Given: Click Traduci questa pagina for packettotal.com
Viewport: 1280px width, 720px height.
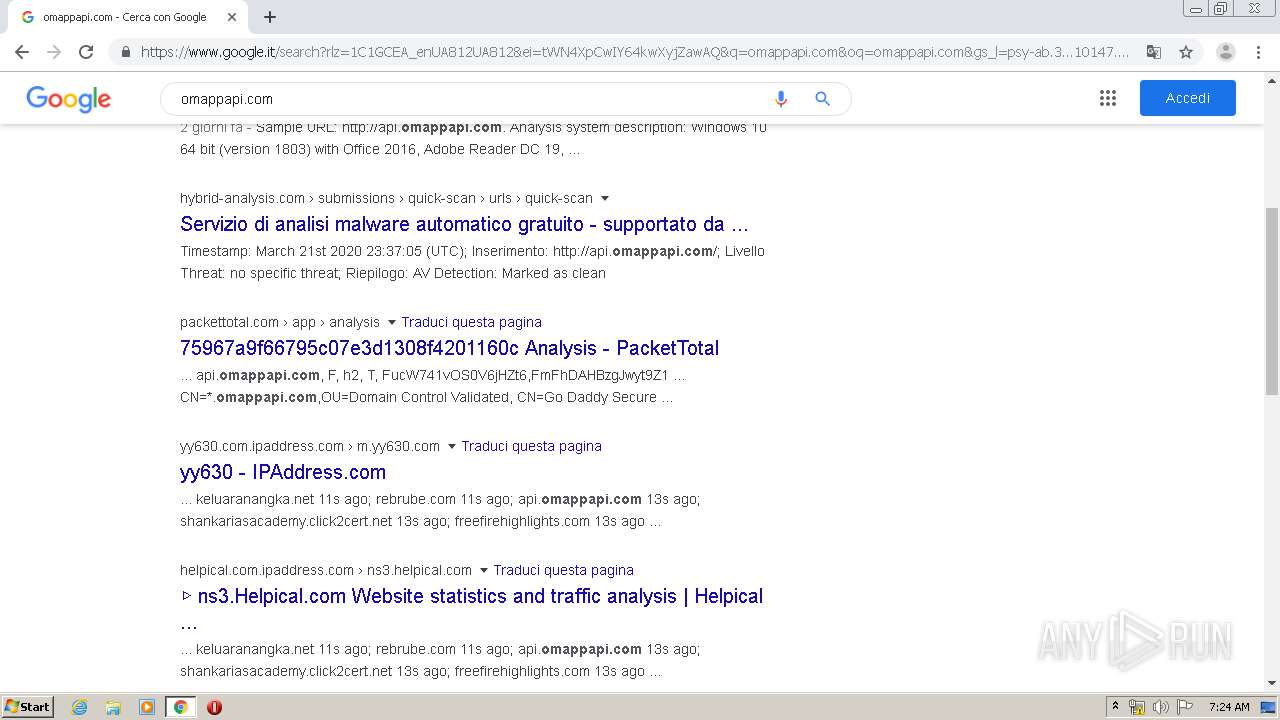Looking at the screenshot, I should pyautogui.click(x=471, y=322).
